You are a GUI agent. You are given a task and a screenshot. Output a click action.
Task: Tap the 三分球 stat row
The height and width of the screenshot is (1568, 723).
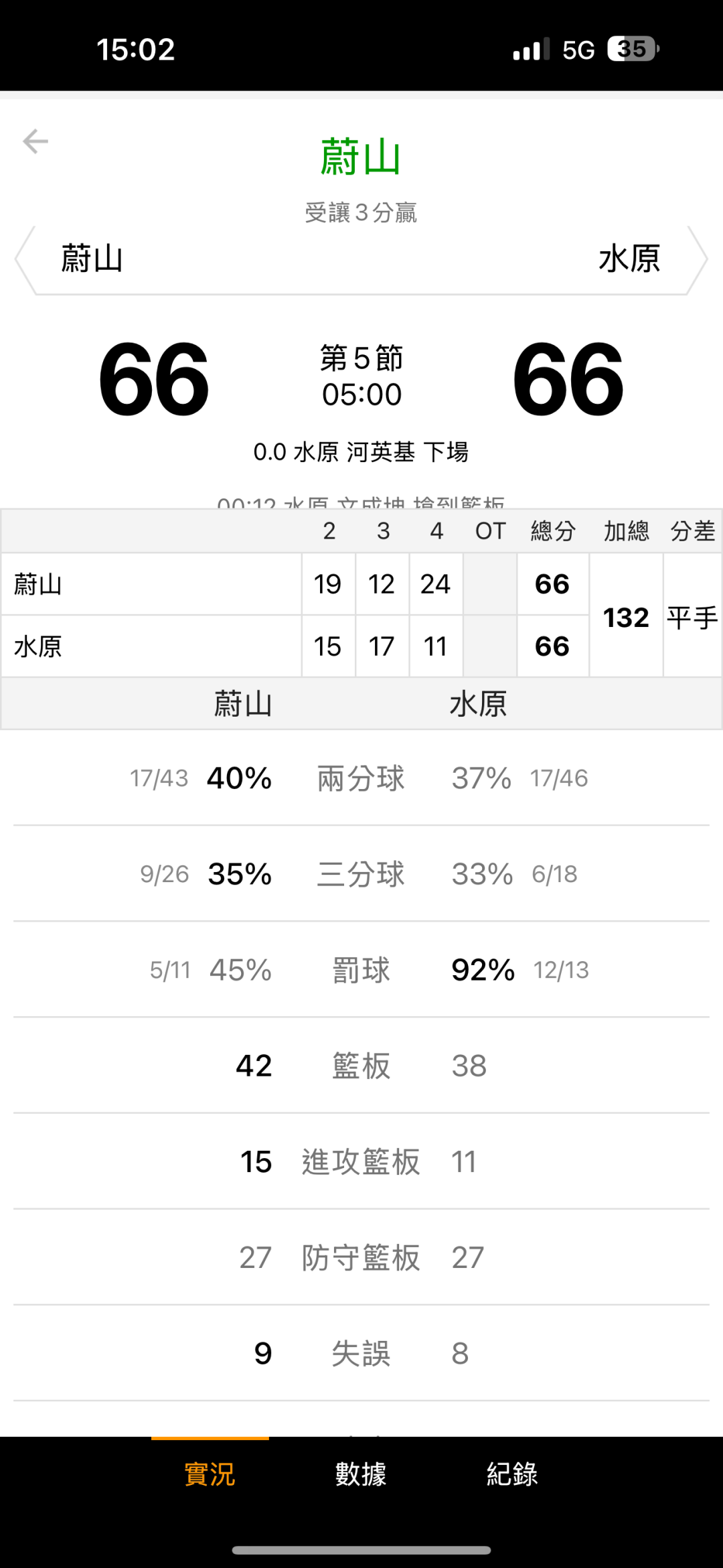click(x=361, y=874)
